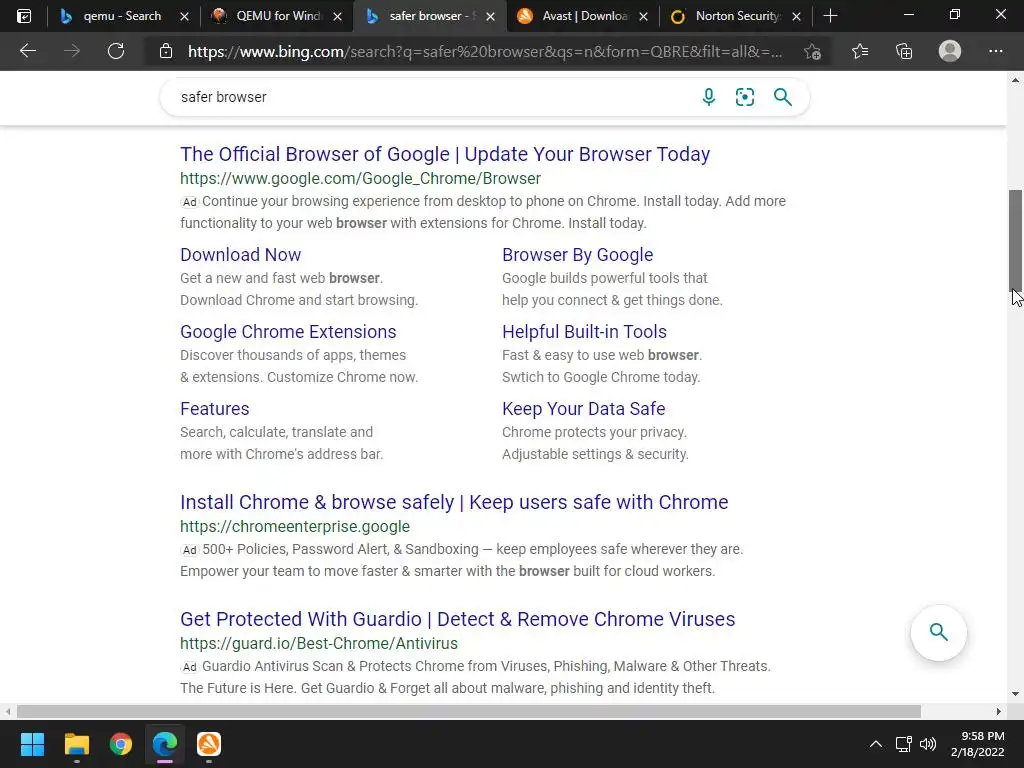Click the vertical scrollbar thumb
This screenshot has height=768, width=1024.
tap(1015, 239)
